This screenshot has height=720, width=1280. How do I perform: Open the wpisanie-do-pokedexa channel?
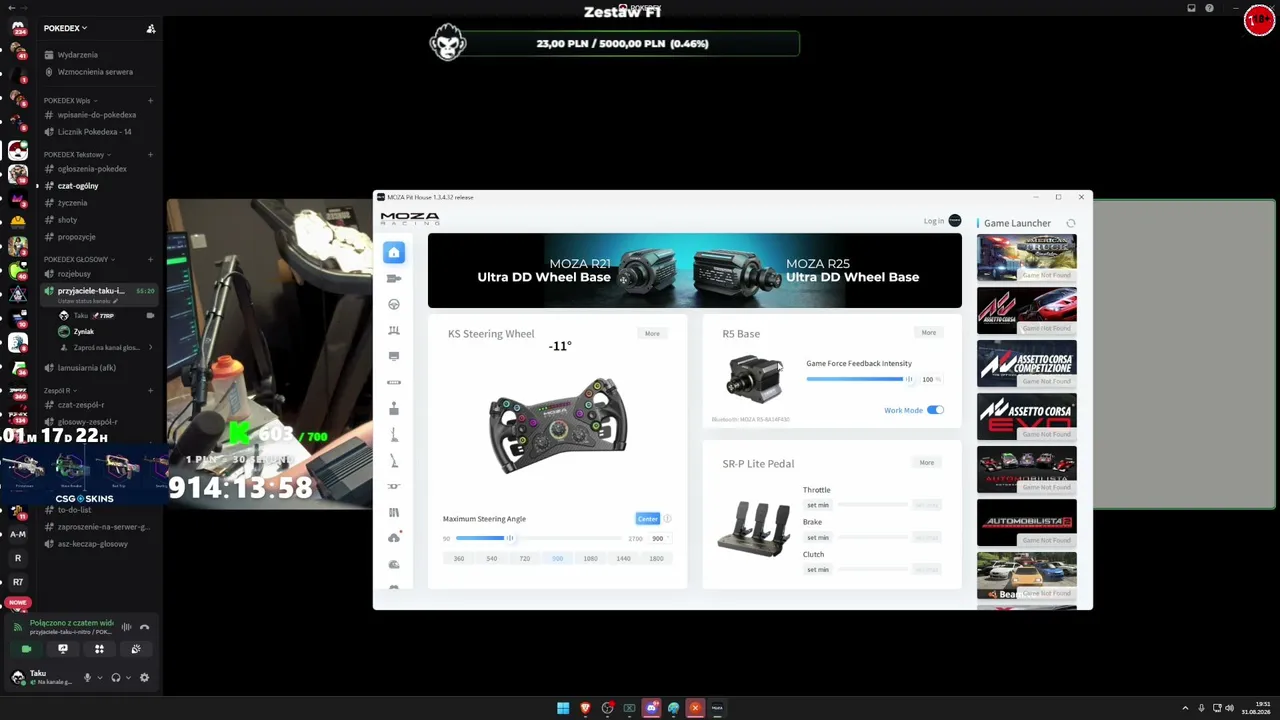97,115
